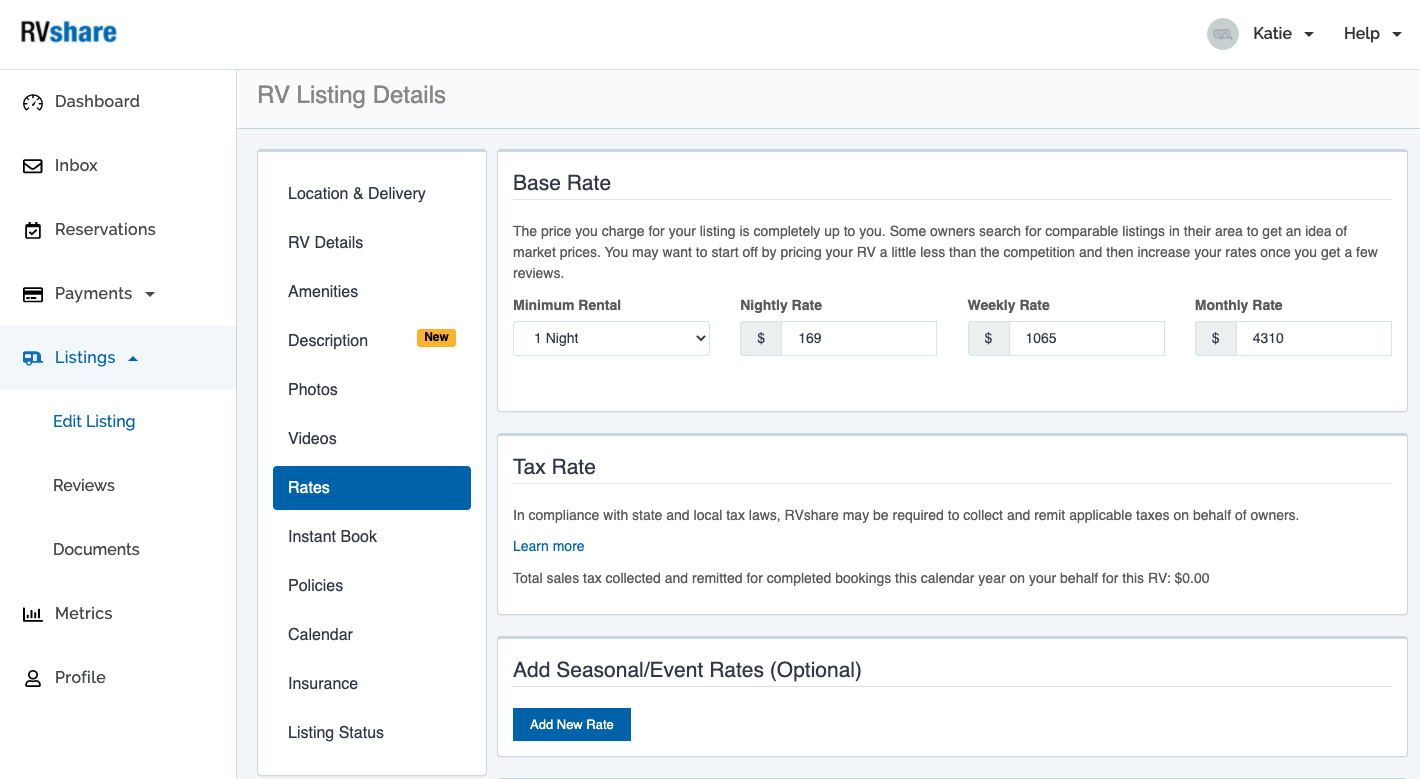Click the Dashboard icon in the sidebar

[x=32, y=101]
